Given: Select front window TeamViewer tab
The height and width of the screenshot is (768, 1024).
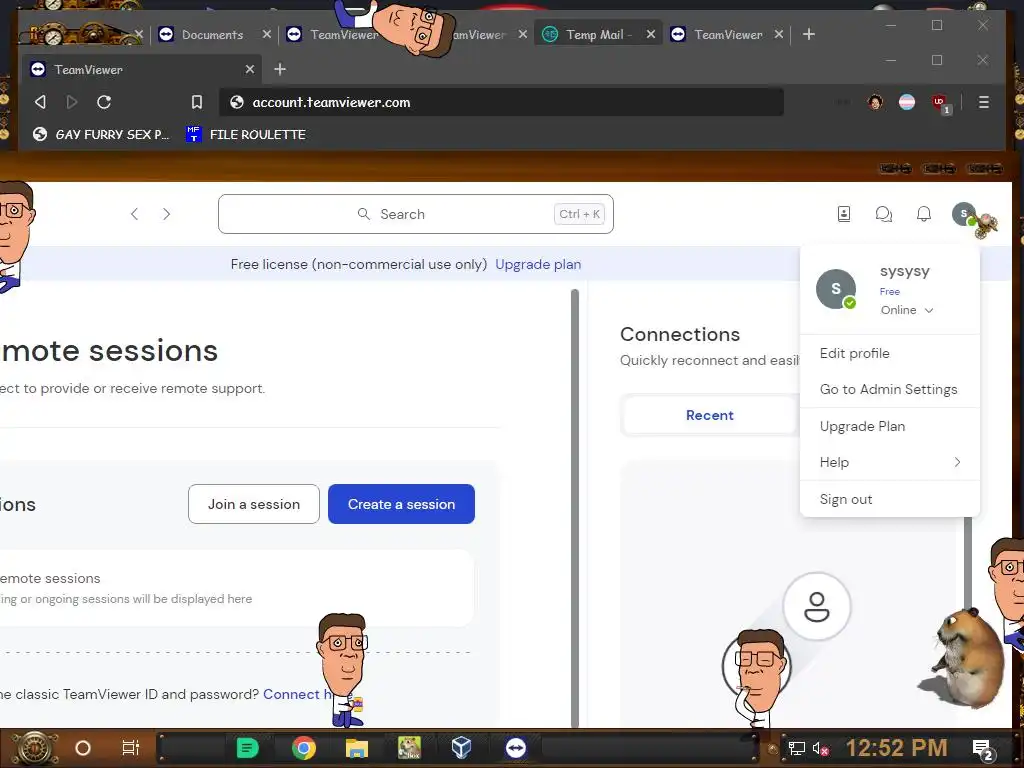Looking at the screenshot, I should [140, 69].
